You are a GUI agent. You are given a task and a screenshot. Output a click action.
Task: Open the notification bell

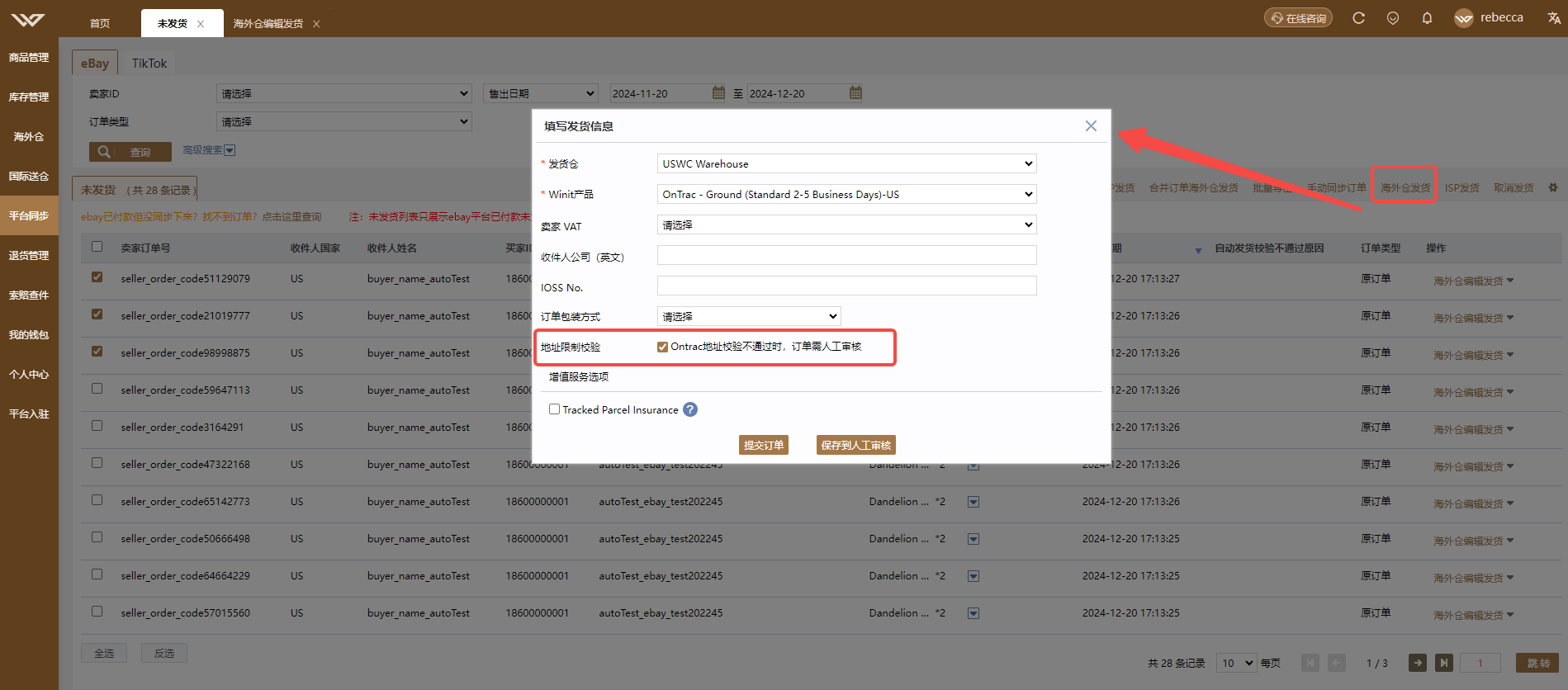pyautogui.click(x=1427, y=17)
